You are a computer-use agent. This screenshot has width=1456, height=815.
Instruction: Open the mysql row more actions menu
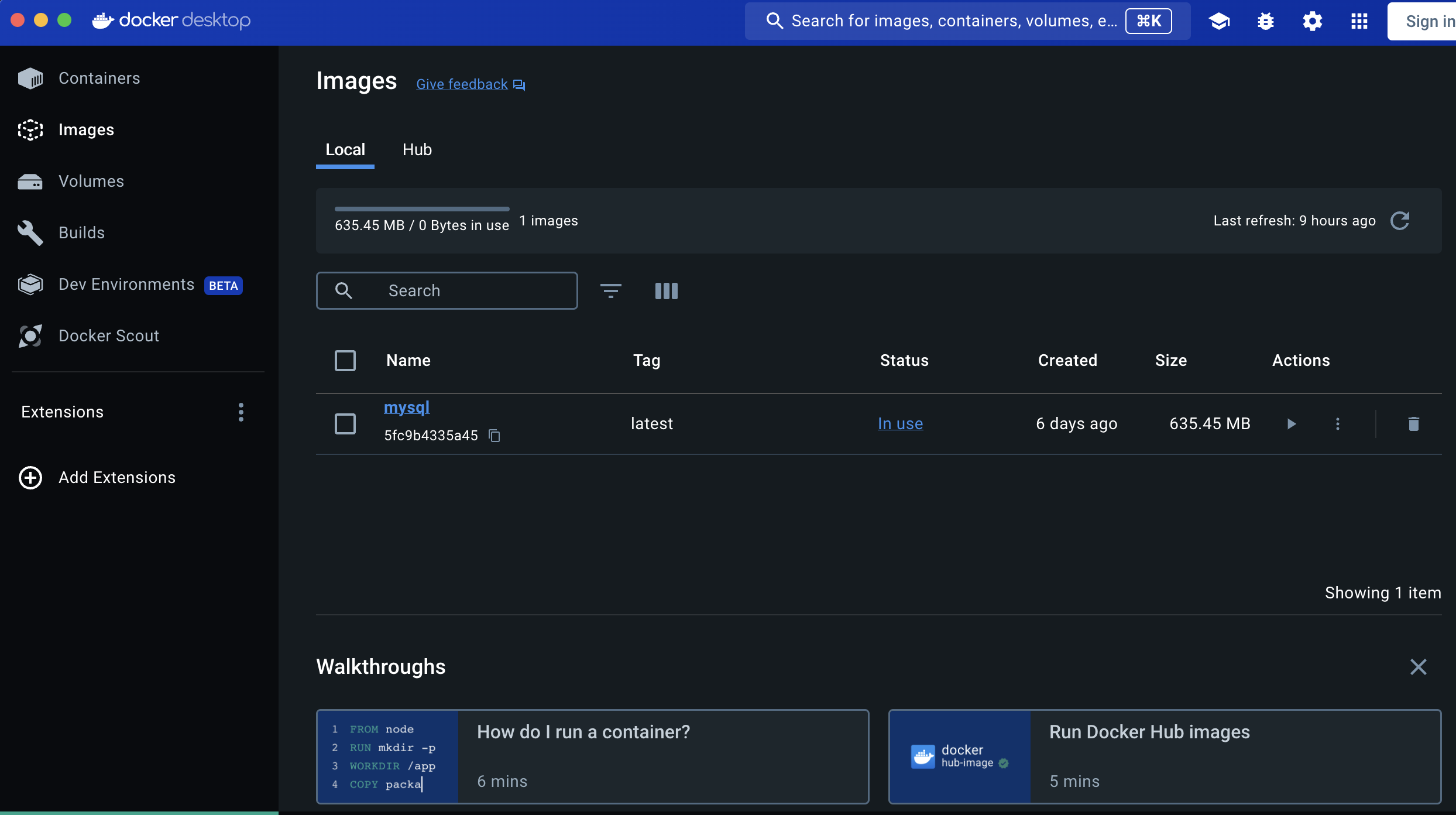coord(1337,424)
